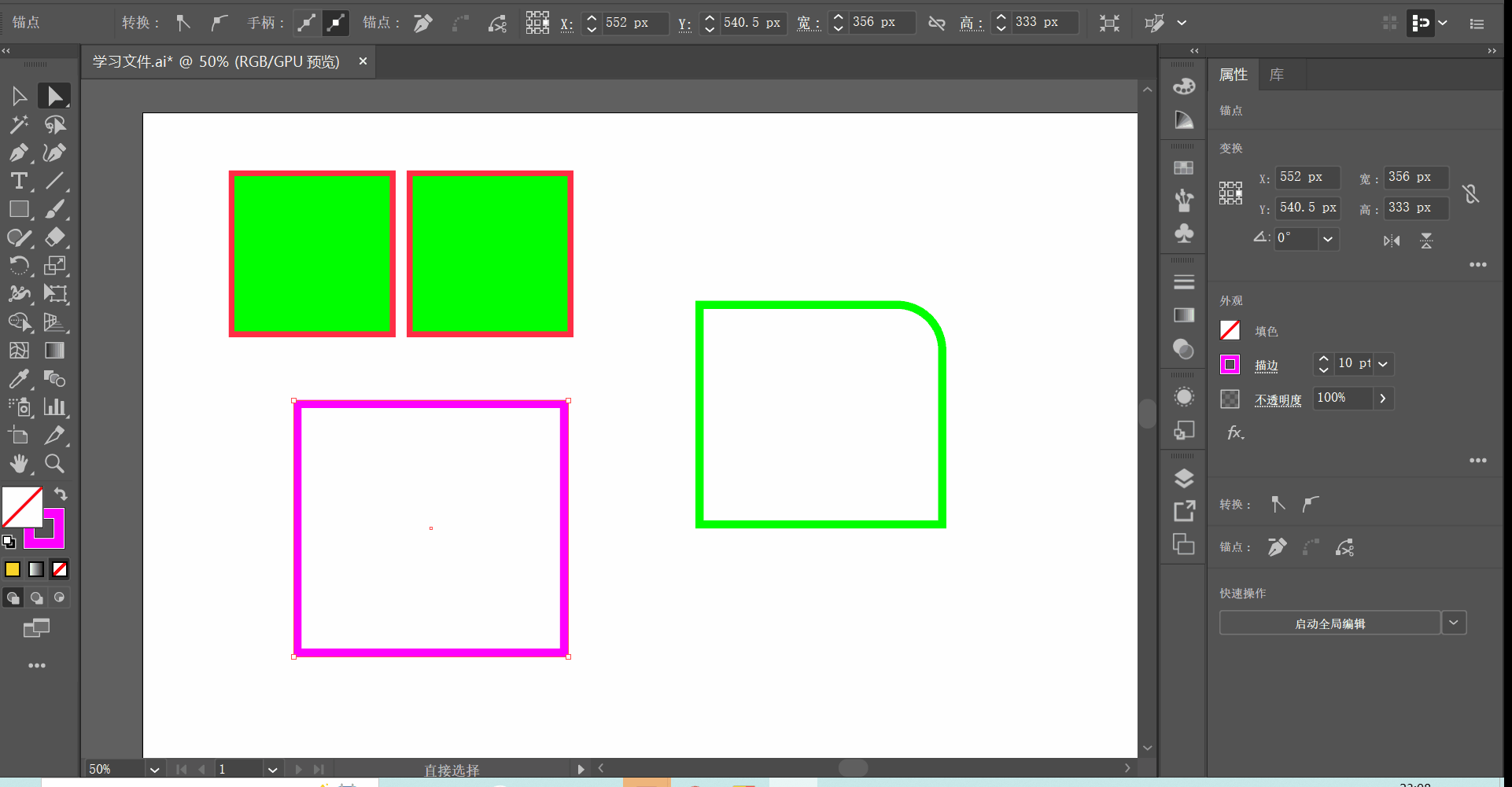The width and height of the screenshot is (1512, 787).
Task: Activate the Zoom tool
Action: point(54,464)
